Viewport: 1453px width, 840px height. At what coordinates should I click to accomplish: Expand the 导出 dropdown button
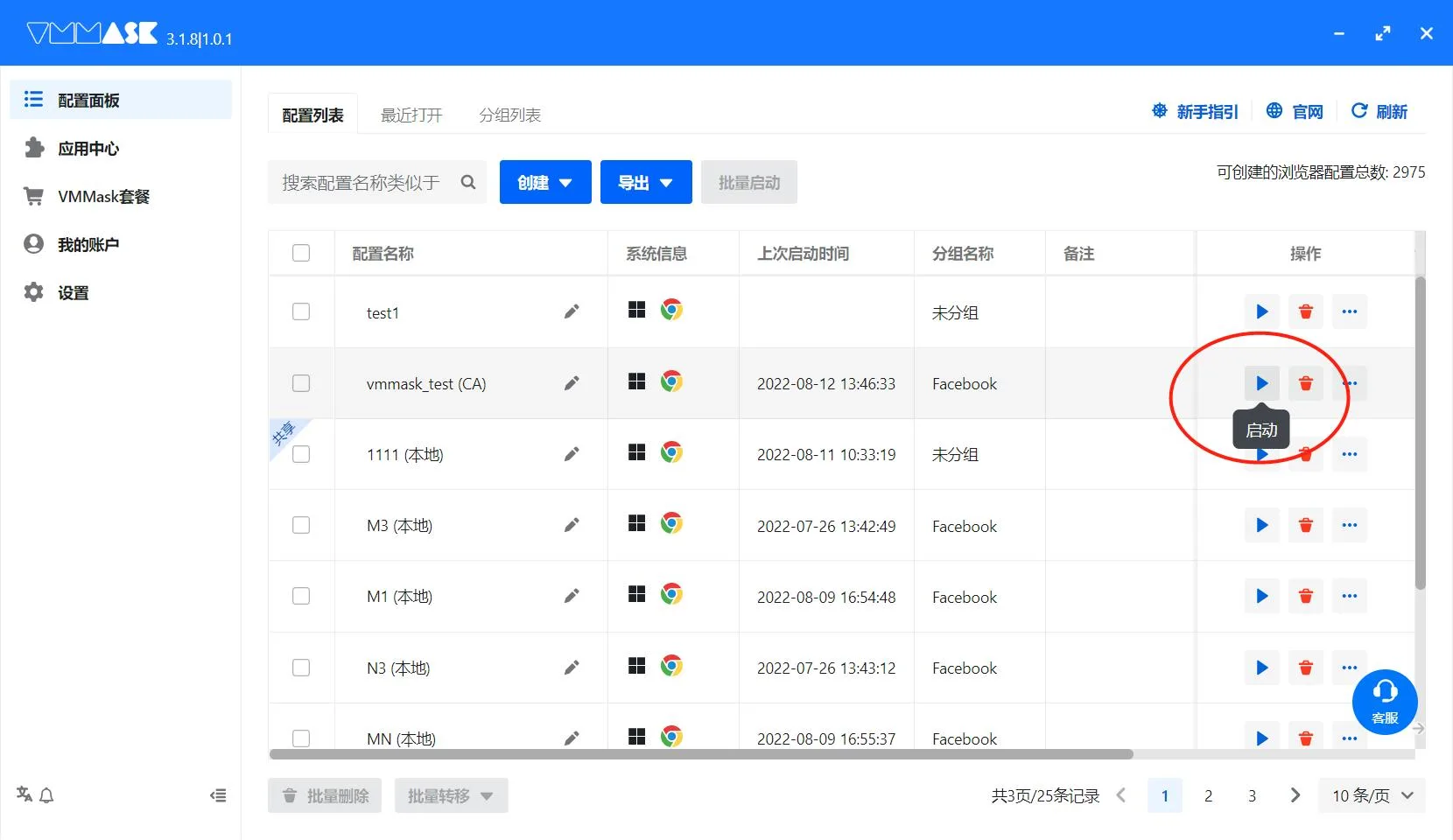click(646, 182)
